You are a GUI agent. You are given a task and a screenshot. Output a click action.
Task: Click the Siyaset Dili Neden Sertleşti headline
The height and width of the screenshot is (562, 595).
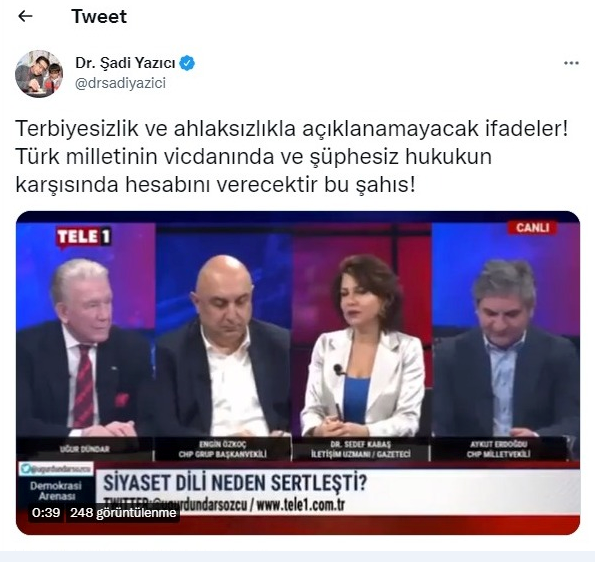coord(235,483)
